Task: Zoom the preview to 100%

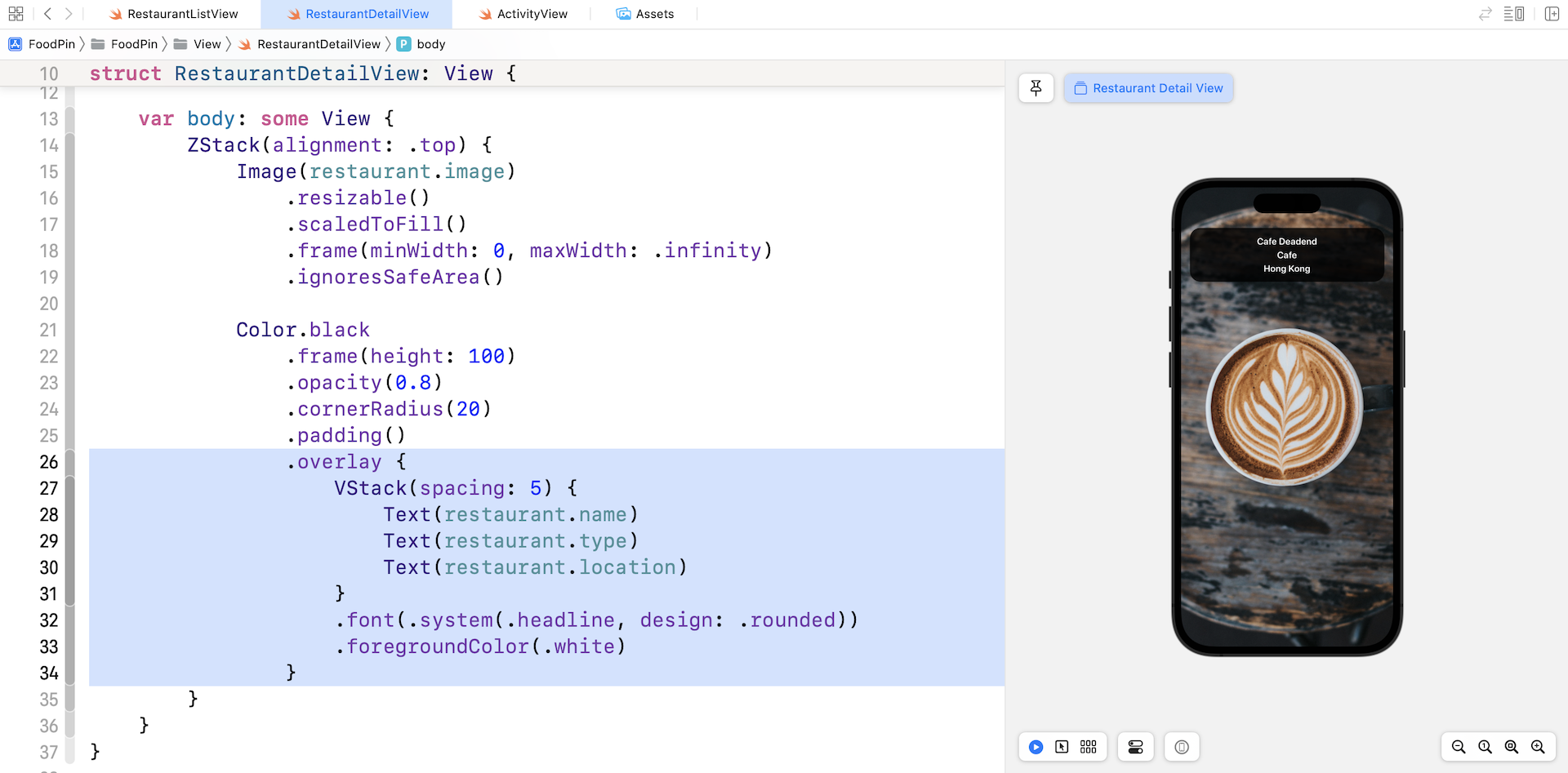Action: click(x=1485, y=746)
